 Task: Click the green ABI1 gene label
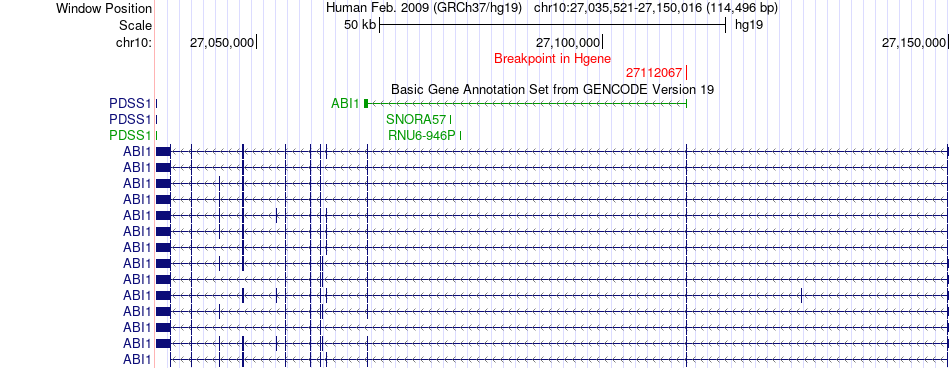[x=345, y=104]
